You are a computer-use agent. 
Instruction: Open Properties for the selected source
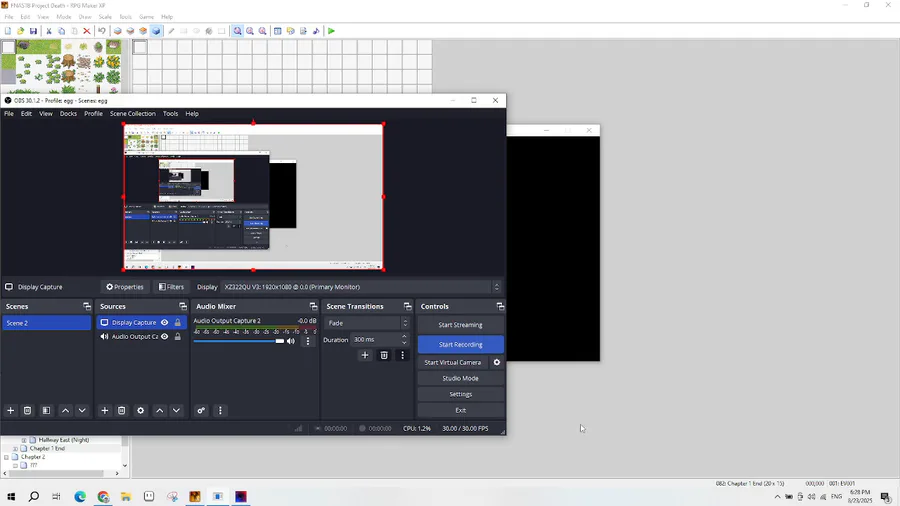click(125, 287)
